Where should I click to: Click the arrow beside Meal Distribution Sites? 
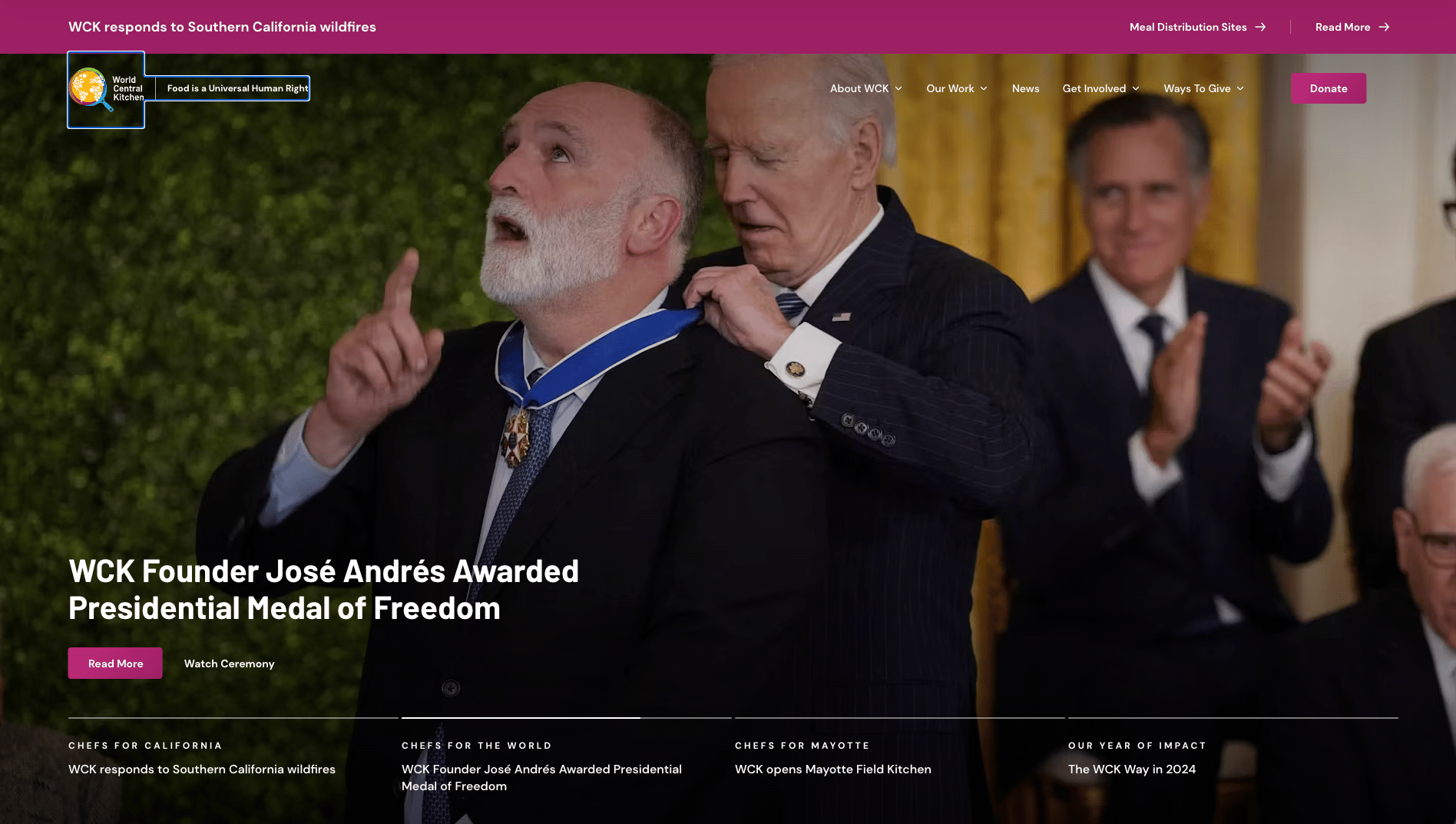(x=1260, y=27)
